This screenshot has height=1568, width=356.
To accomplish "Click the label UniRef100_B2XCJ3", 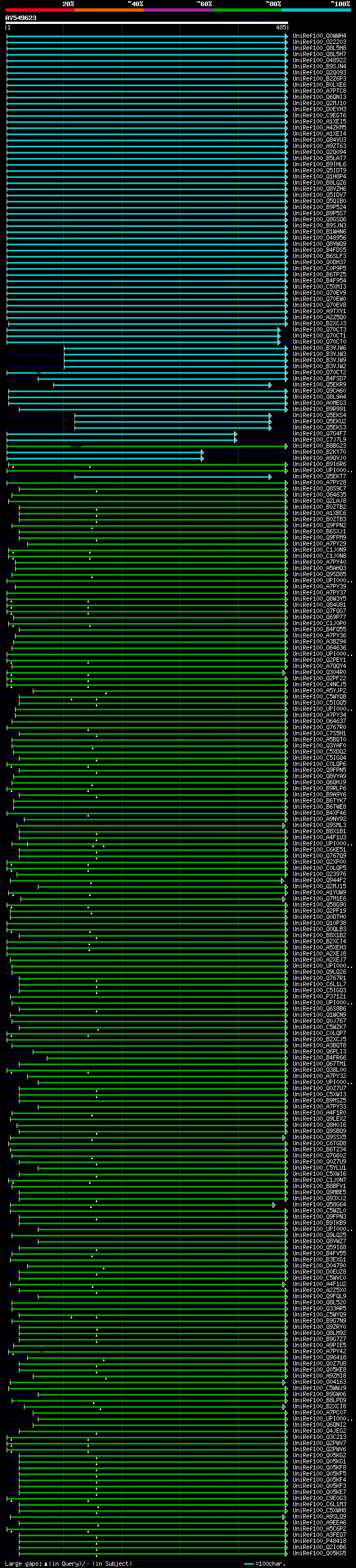I will 319,323.
